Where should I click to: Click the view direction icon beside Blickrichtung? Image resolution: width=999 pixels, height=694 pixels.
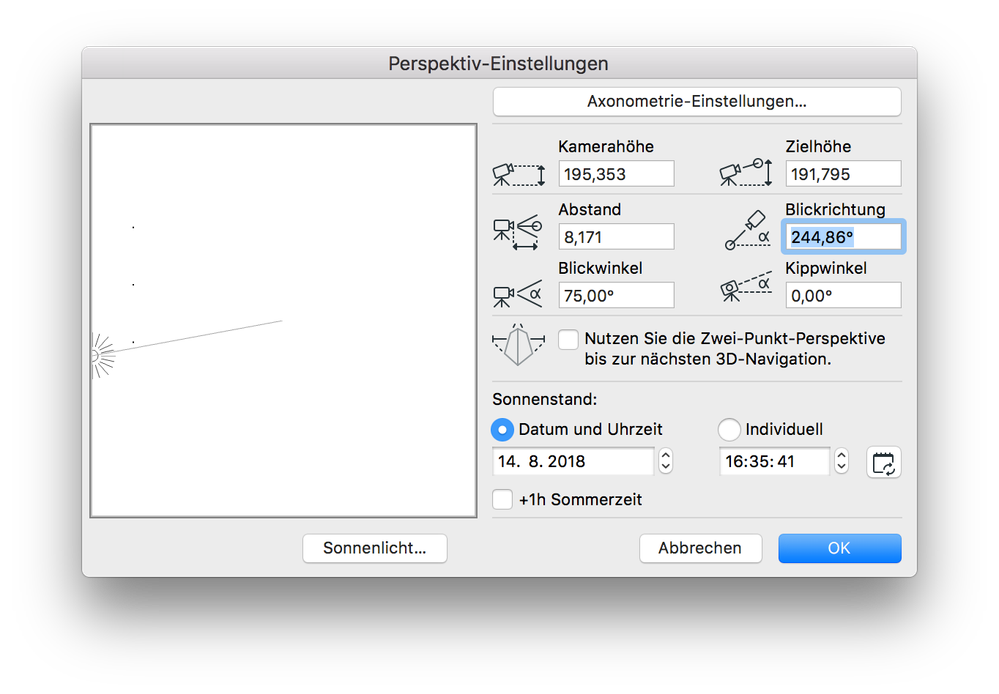(747, 230)
